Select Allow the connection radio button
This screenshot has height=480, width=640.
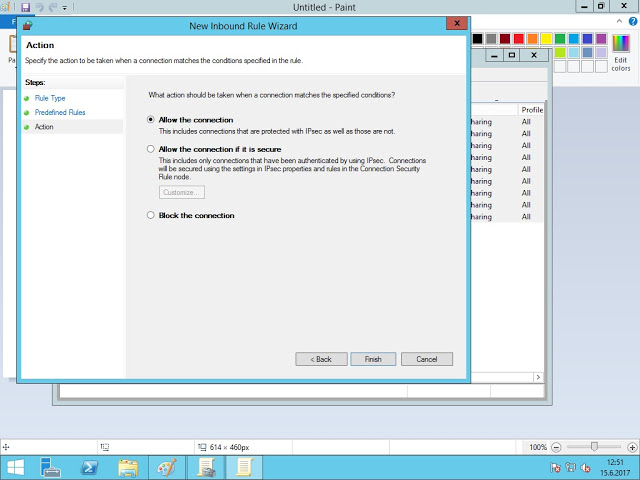coord(151,120)
